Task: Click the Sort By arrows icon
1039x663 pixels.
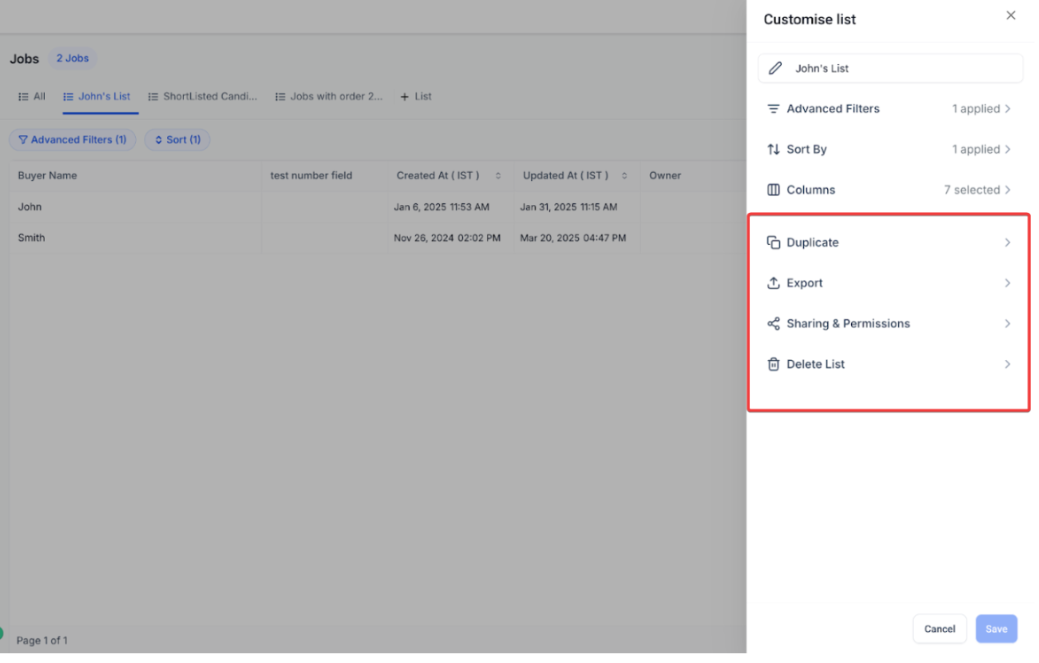Action: tap(773, 150)
